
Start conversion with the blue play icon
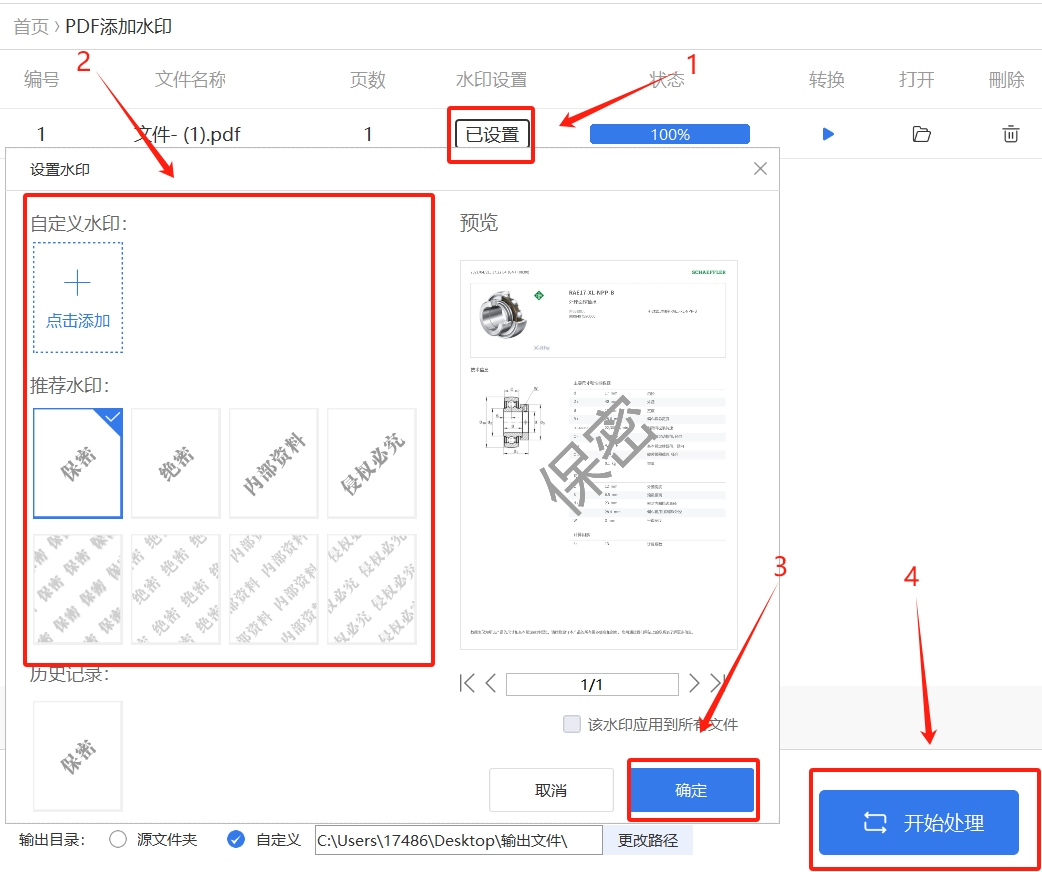pyautogui.click(x=828, y=133)
